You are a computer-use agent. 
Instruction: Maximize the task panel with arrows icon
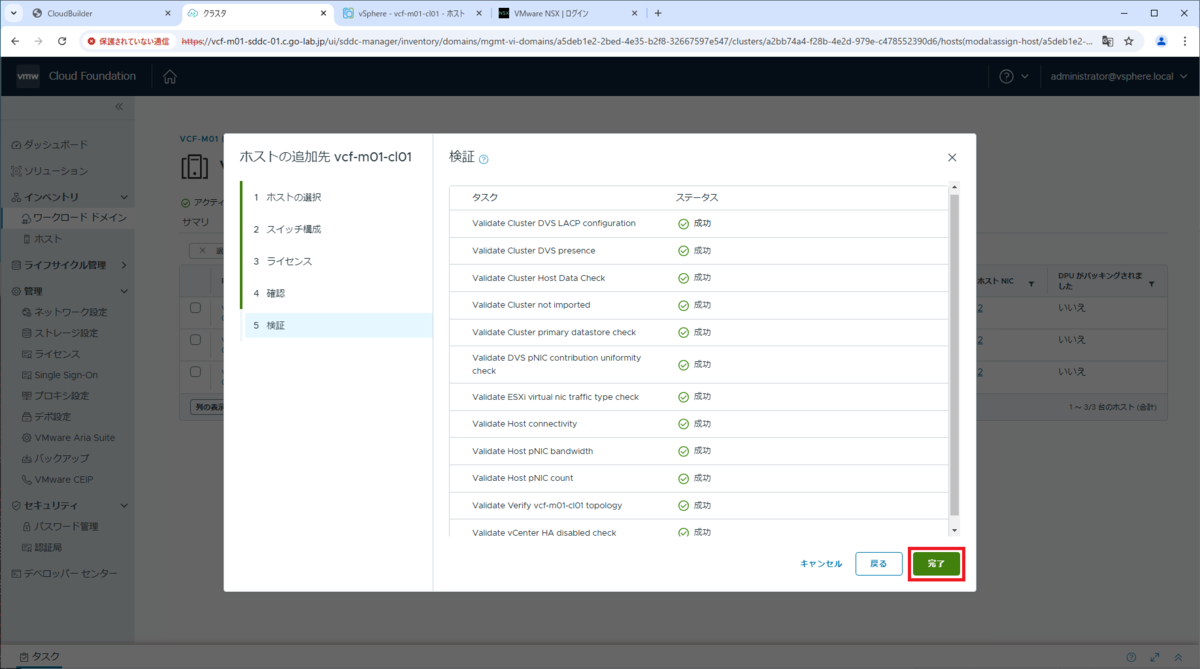1155,657
